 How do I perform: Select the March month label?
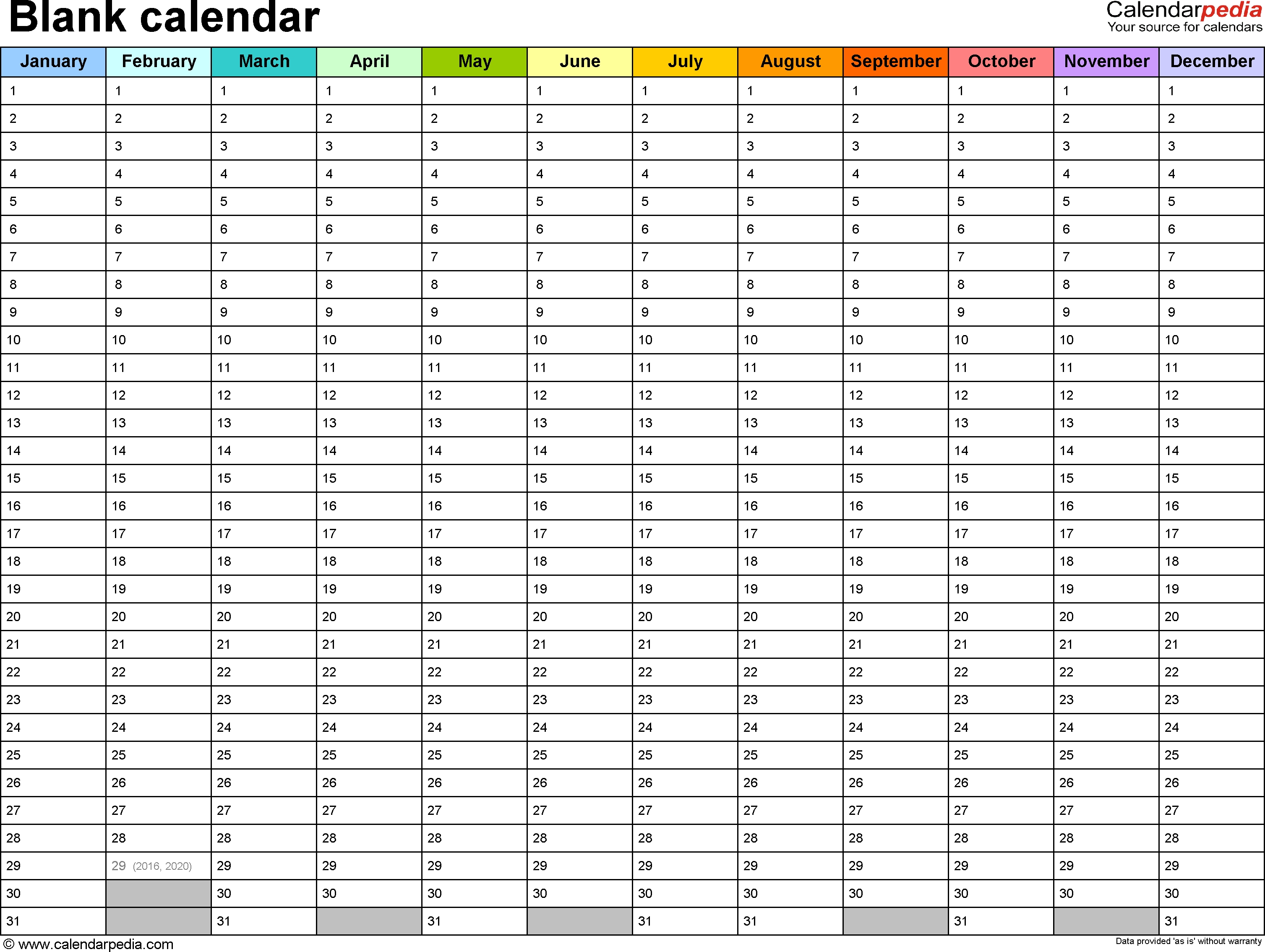point(264,63)
